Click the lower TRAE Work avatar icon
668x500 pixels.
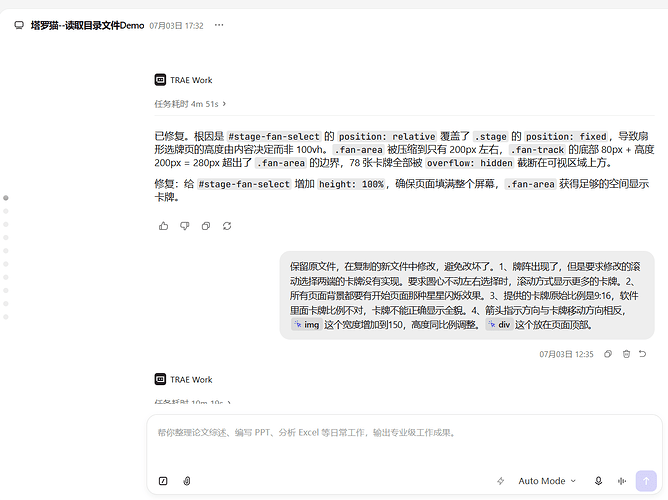(x=160, y=379)
